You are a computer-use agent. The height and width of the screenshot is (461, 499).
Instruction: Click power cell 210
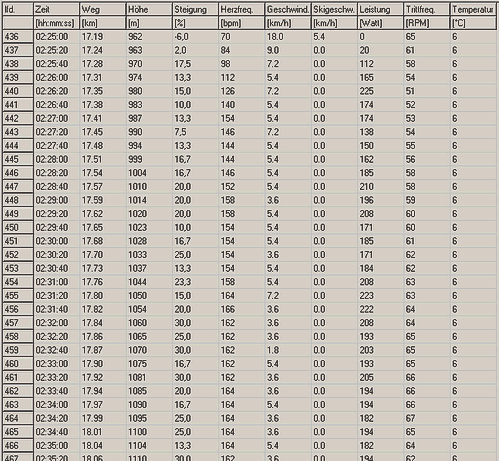tap(381, 186)
